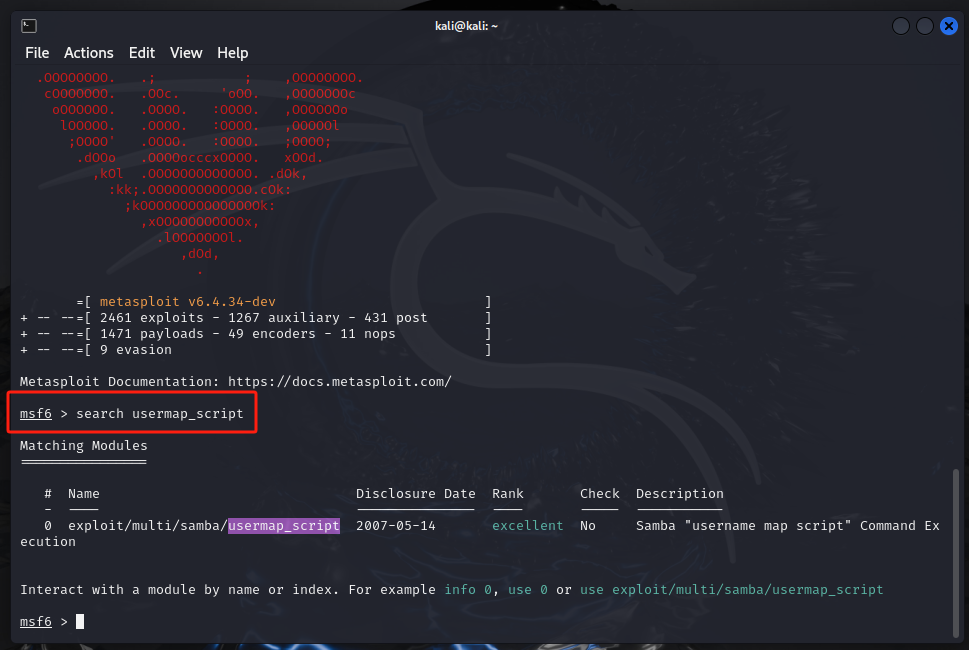
Task: Click the 'No' value under Check
Action: coord(588,526)
